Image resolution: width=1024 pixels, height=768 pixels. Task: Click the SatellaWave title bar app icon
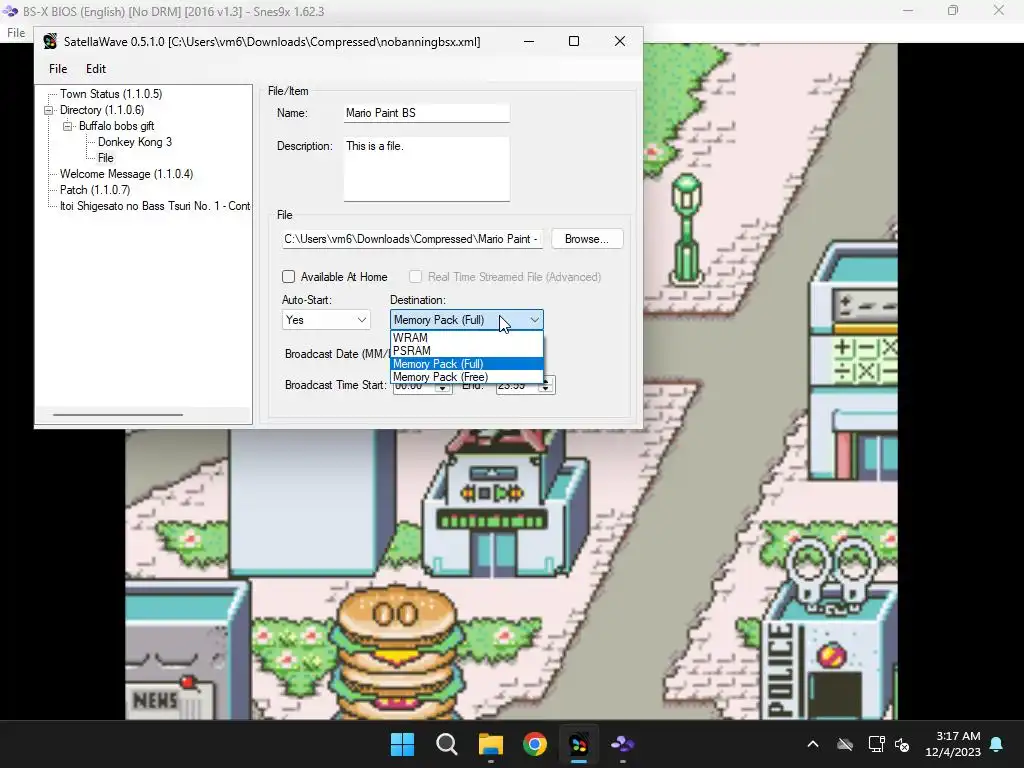click(x=50, y=42)
